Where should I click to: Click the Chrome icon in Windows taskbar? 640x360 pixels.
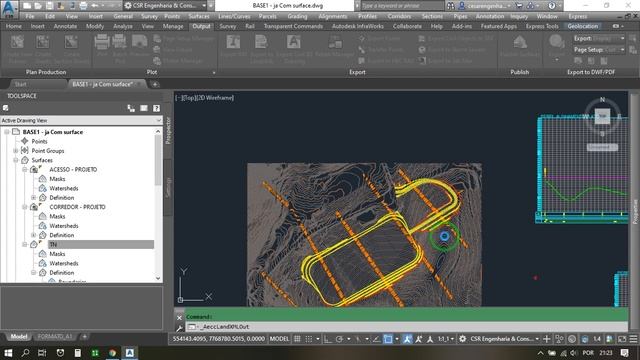tap(112, 353)
